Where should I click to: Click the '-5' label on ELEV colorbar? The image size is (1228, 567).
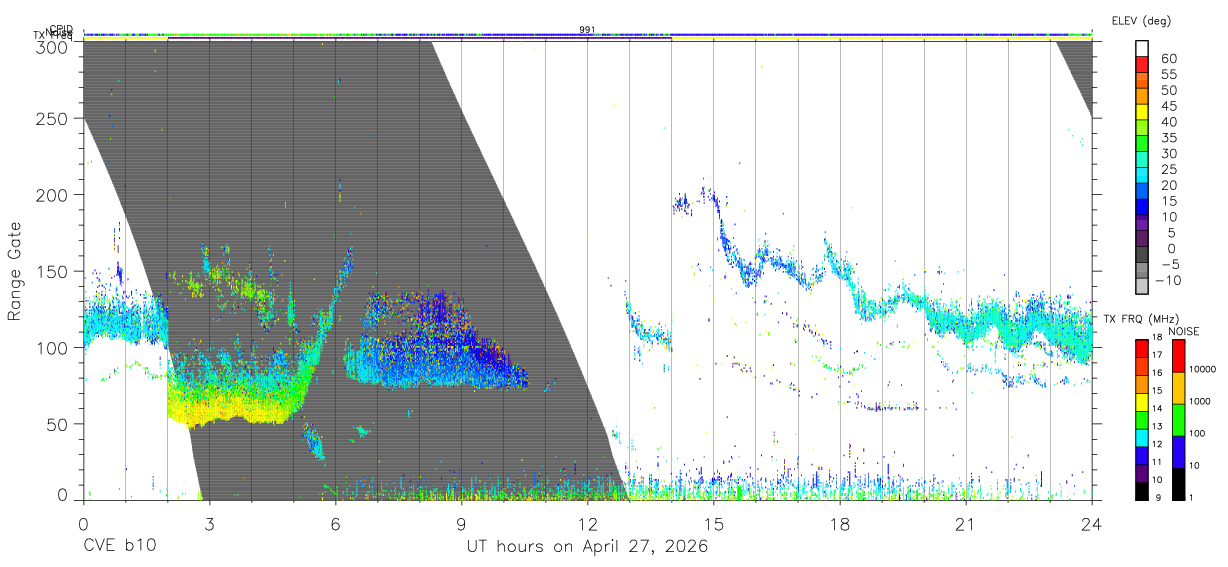1168,264
